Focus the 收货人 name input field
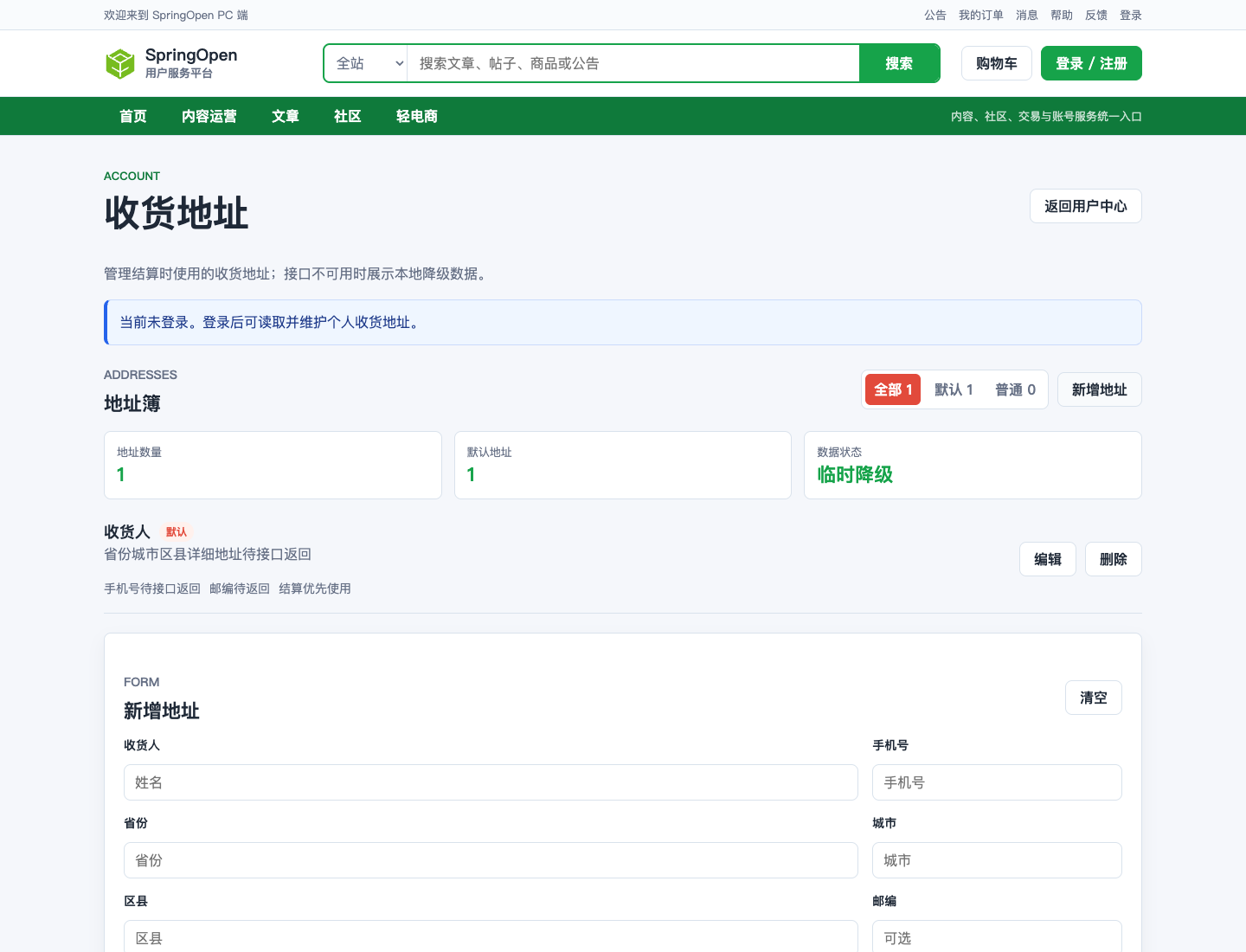This screenshot has height=952, width=1246. tap(491, 782)
